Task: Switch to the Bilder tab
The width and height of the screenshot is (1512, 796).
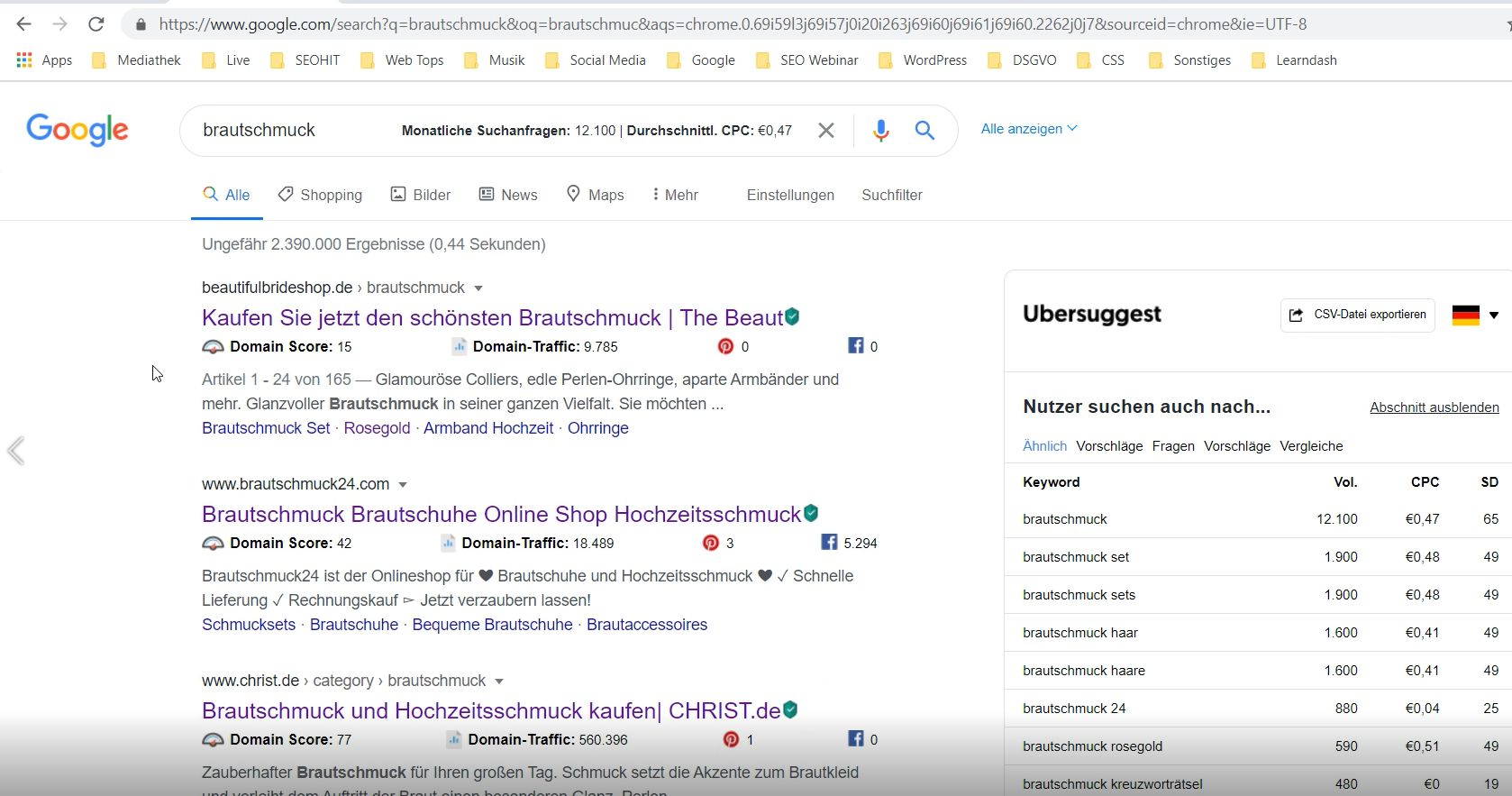Action: 420,195
